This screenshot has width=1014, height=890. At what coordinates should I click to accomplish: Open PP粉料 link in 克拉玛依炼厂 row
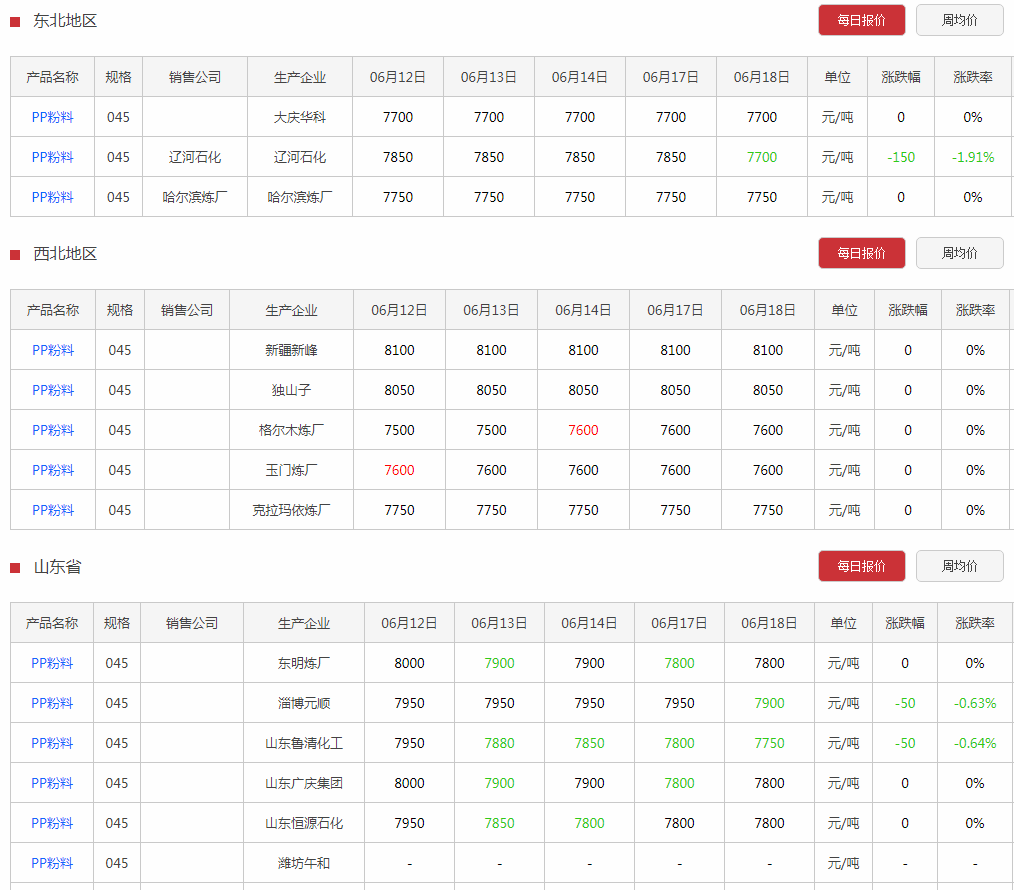[53, 510]
